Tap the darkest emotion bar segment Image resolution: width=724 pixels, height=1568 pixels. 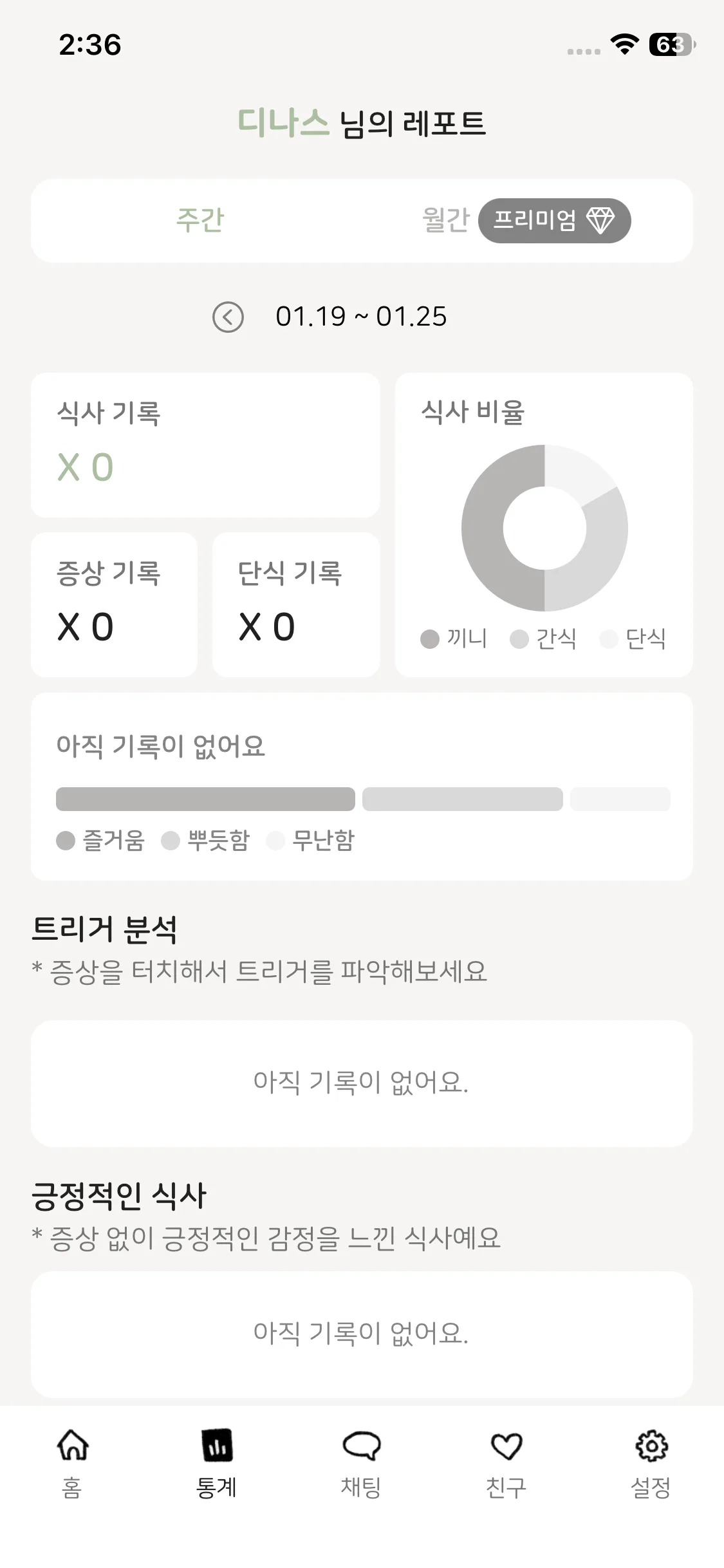point(205,799)
